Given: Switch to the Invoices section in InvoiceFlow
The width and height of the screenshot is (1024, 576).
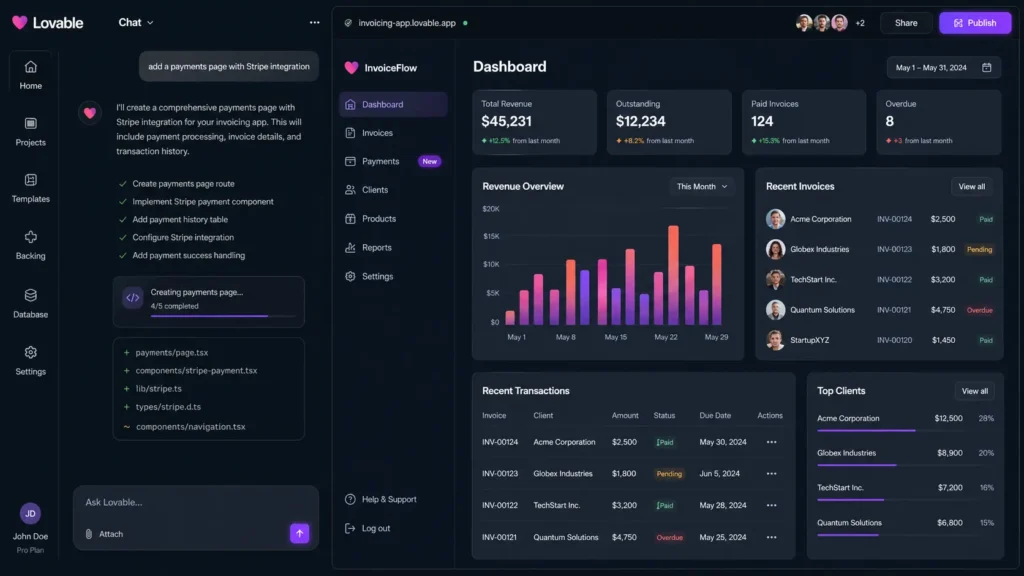Looking at the screenshot, I should tap(379, 132).
